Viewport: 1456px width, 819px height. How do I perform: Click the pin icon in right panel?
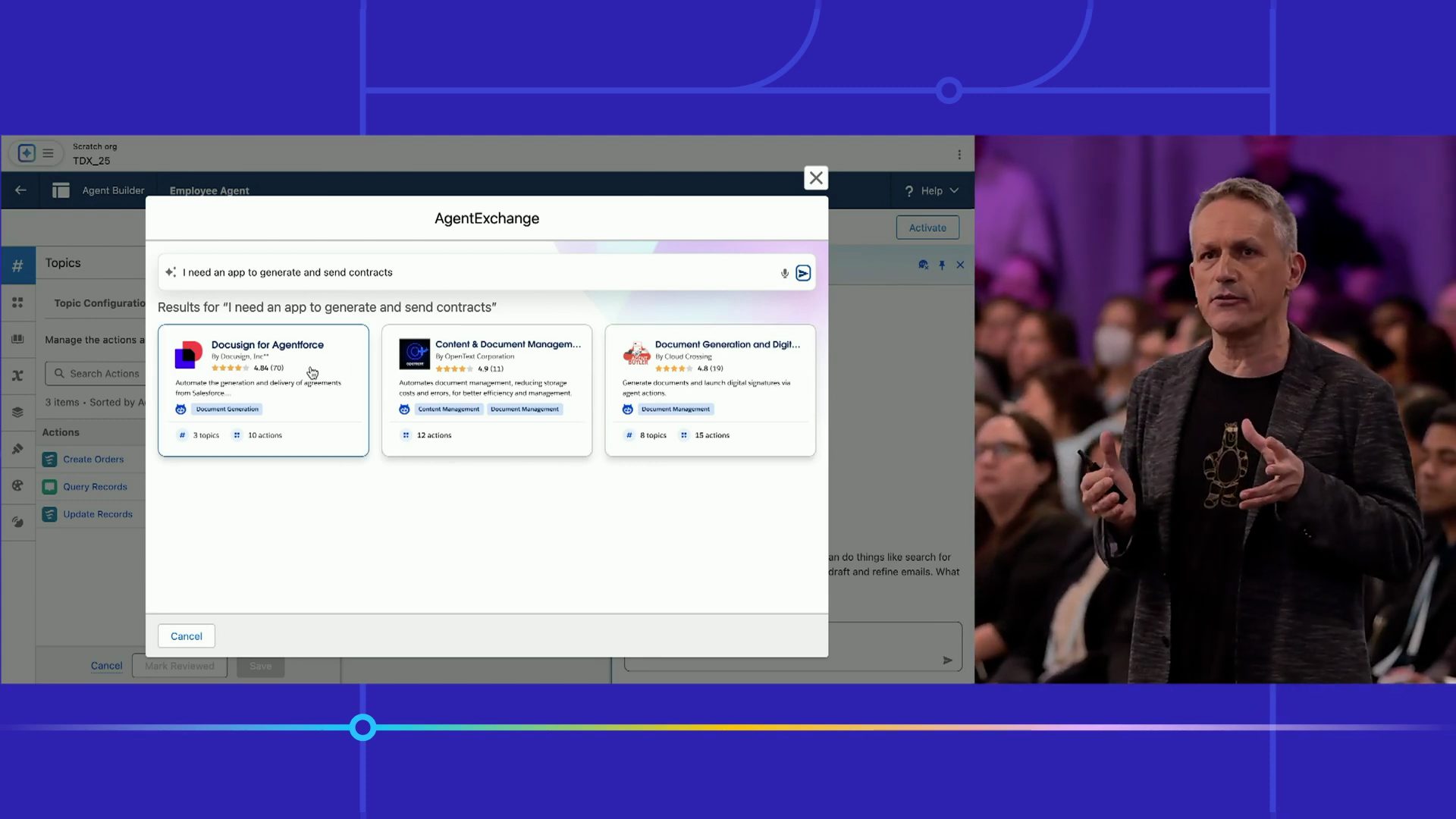coord(942,265)
